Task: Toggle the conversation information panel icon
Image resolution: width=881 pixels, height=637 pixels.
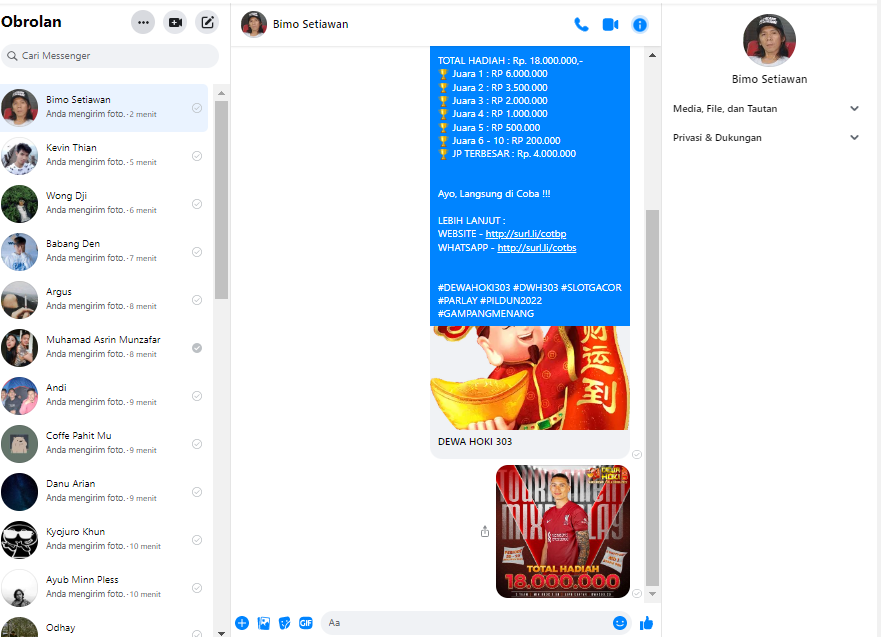Action: pos(640,24)
